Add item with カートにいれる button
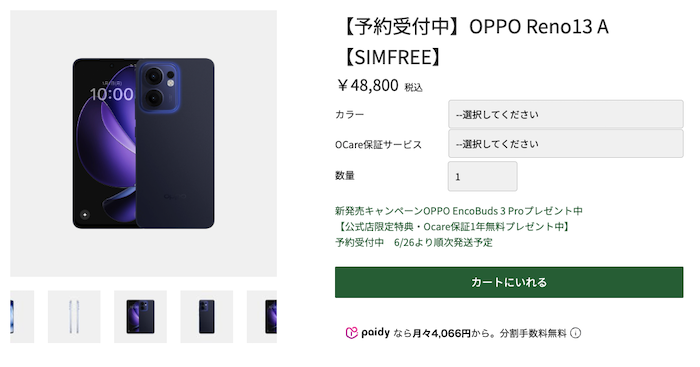This screenshot has width=700, height=367. coord(509,282)
